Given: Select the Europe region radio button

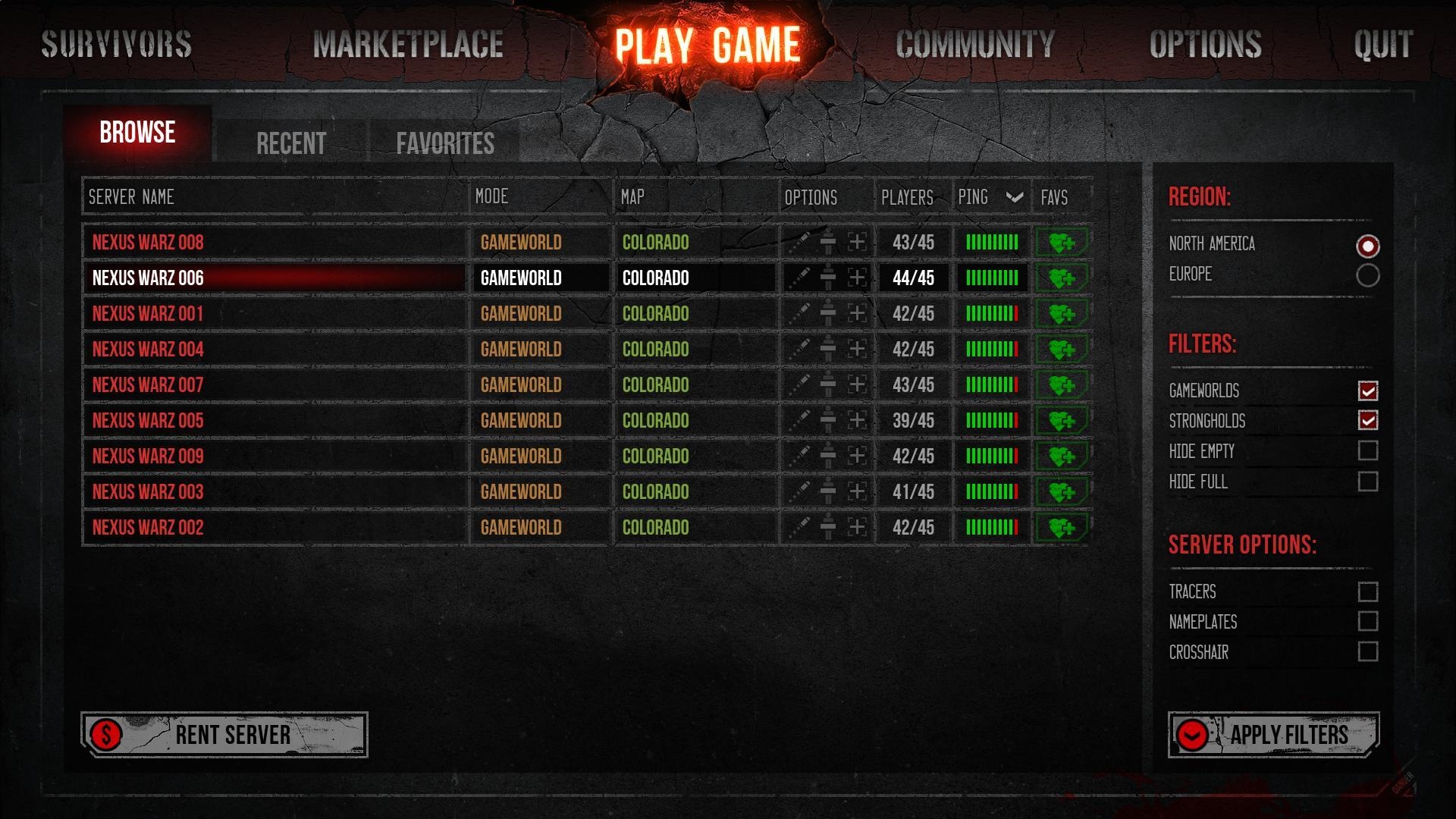Looking at the screenshot, I should (1367, 275).
